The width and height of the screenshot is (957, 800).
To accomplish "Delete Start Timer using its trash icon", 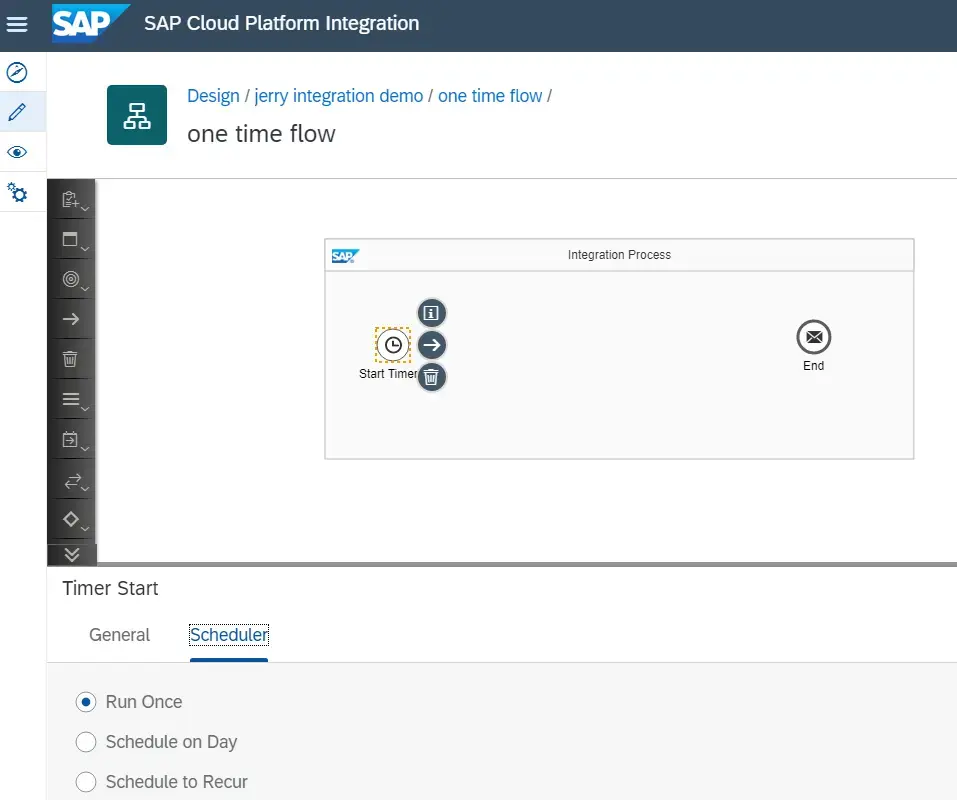I will pos(431,377).
